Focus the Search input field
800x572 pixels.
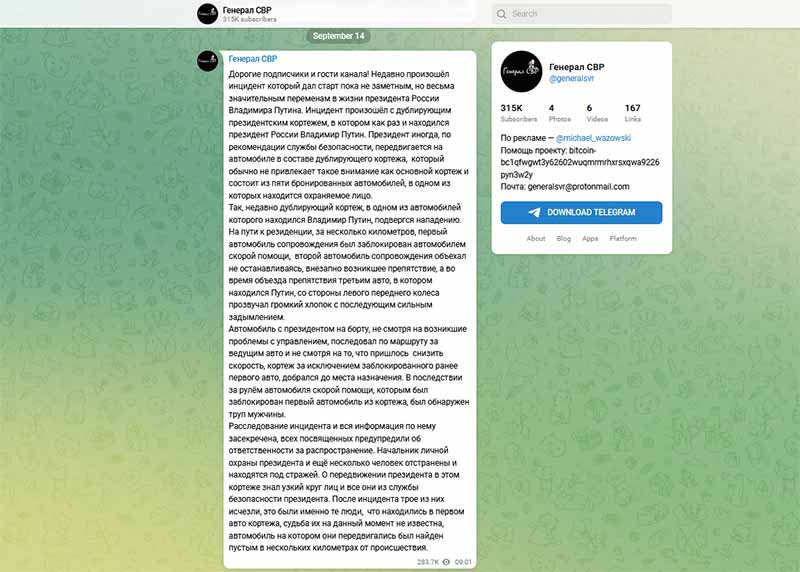pyautogui.click(x=582, y=14)
